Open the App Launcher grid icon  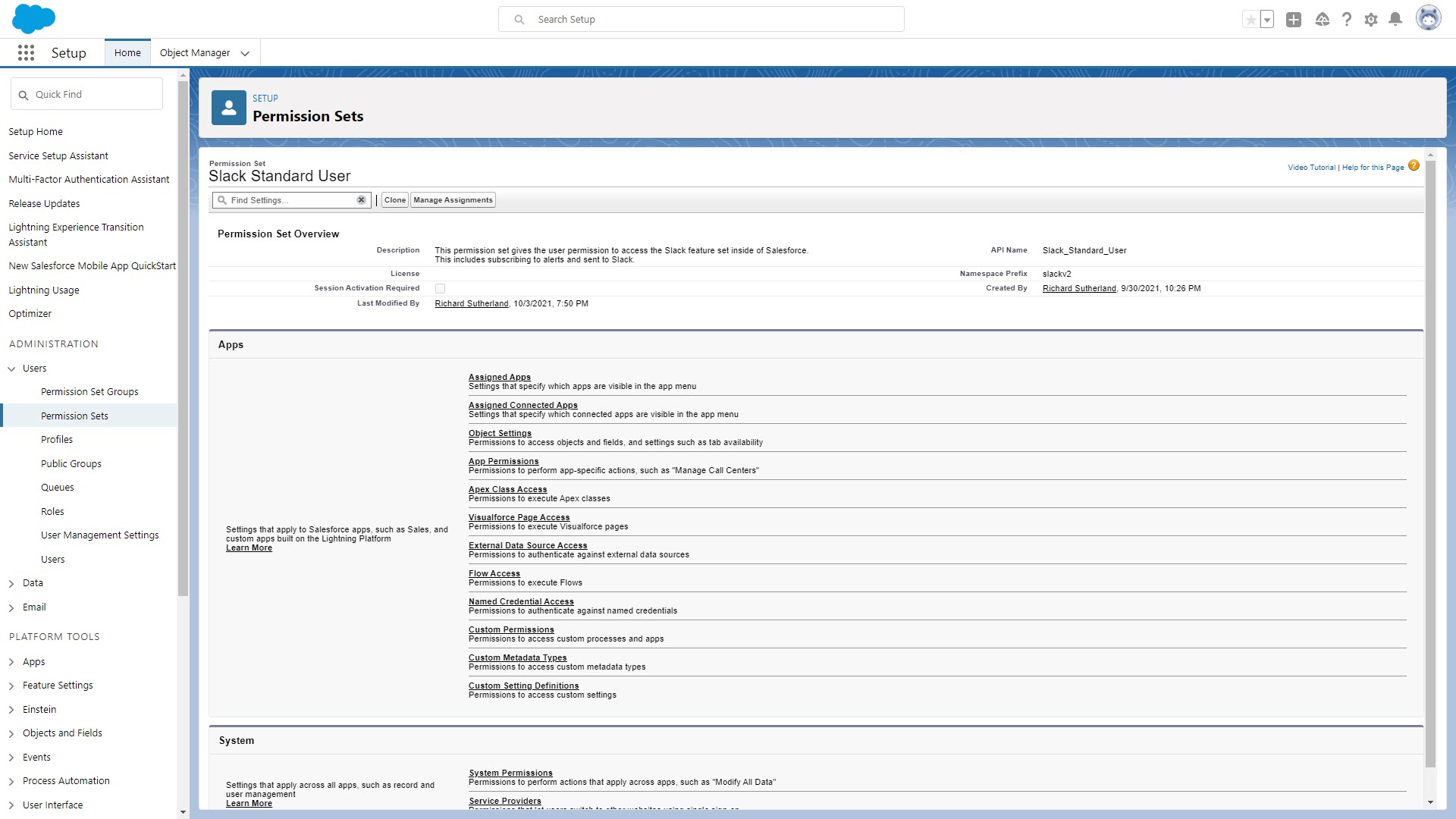26,52
